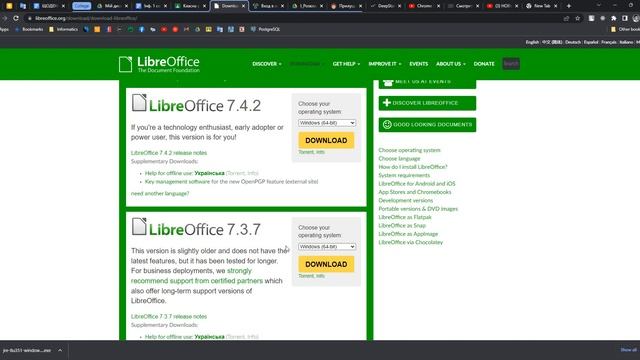Close the New Tab tab
This screenshot has height=360, width=640.
click(x=556, y=6)
